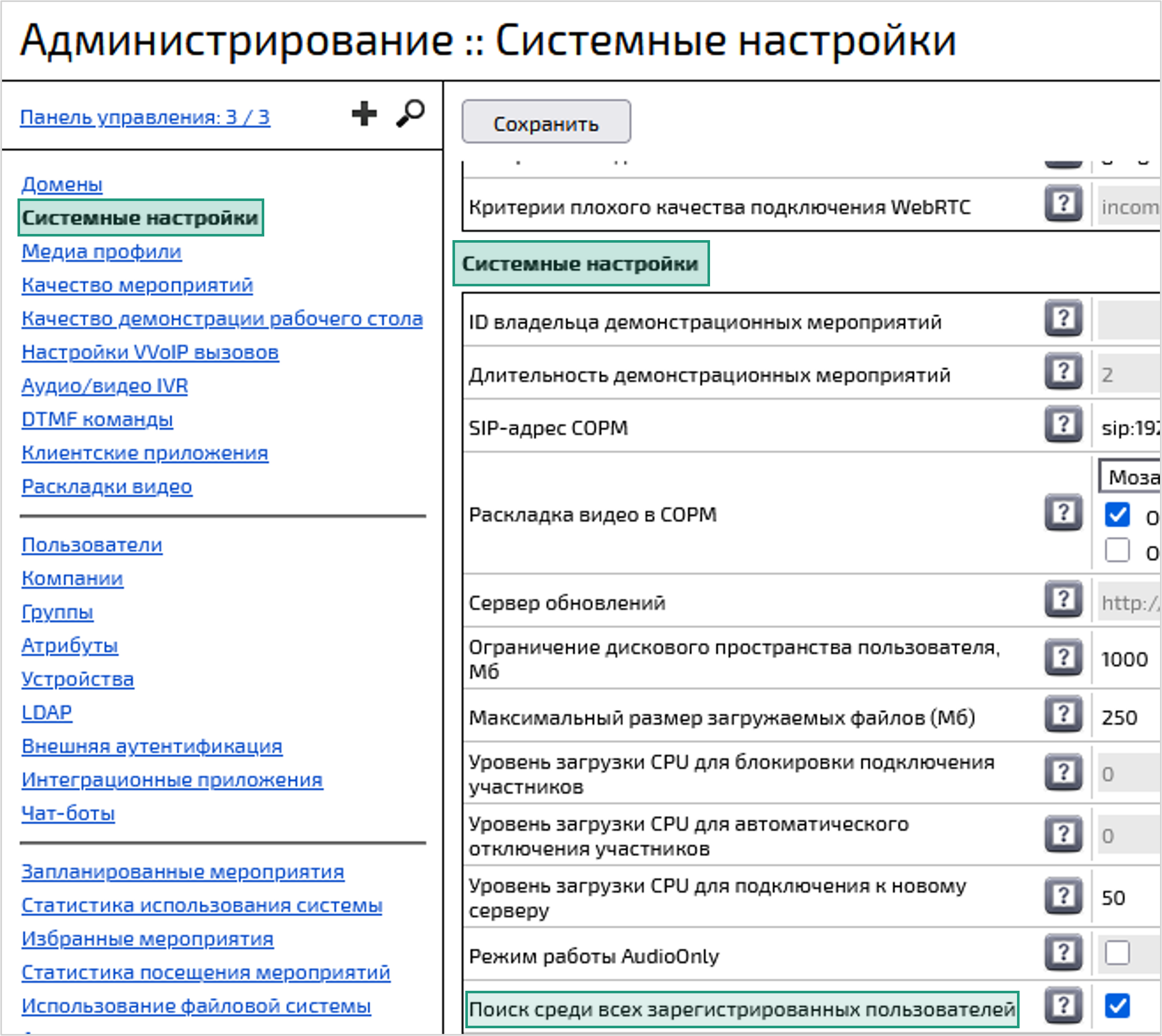Uncheck the first option under Раскладка видео в СОРМ
Viewport: 1162px width, 1036px height.
click(x=1117, y=515)
